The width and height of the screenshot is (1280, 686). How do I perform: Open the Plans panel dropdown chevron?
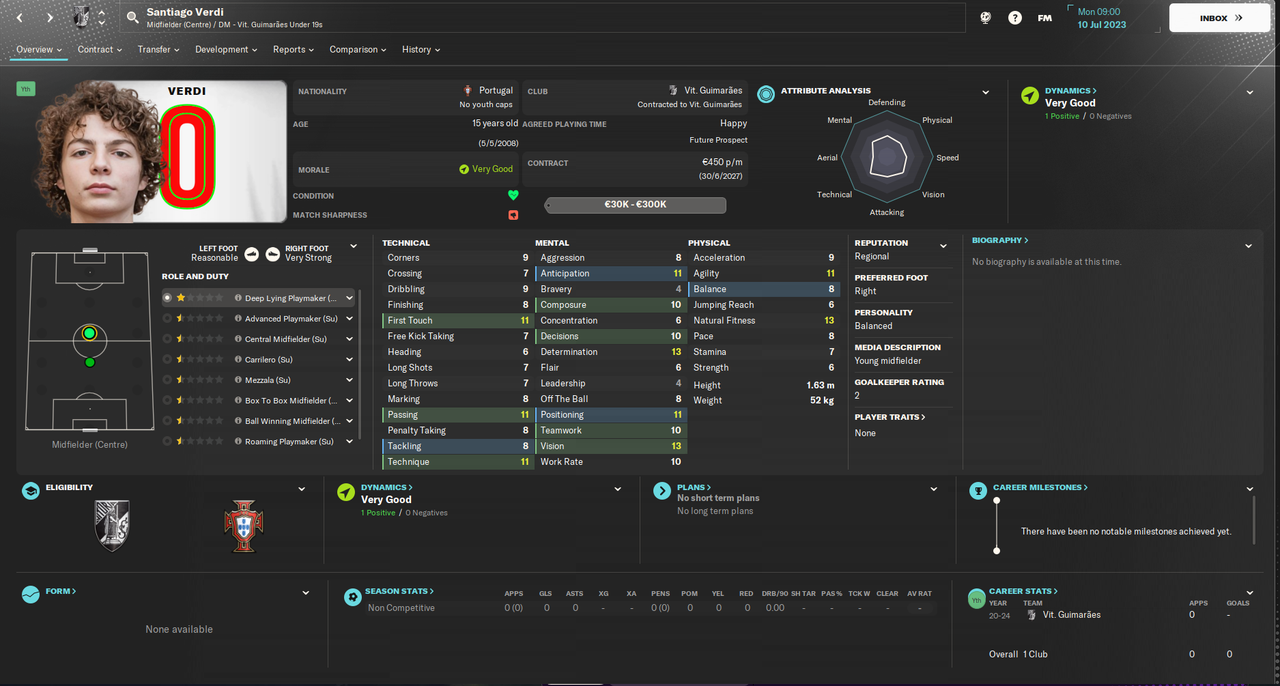point(934,489)
